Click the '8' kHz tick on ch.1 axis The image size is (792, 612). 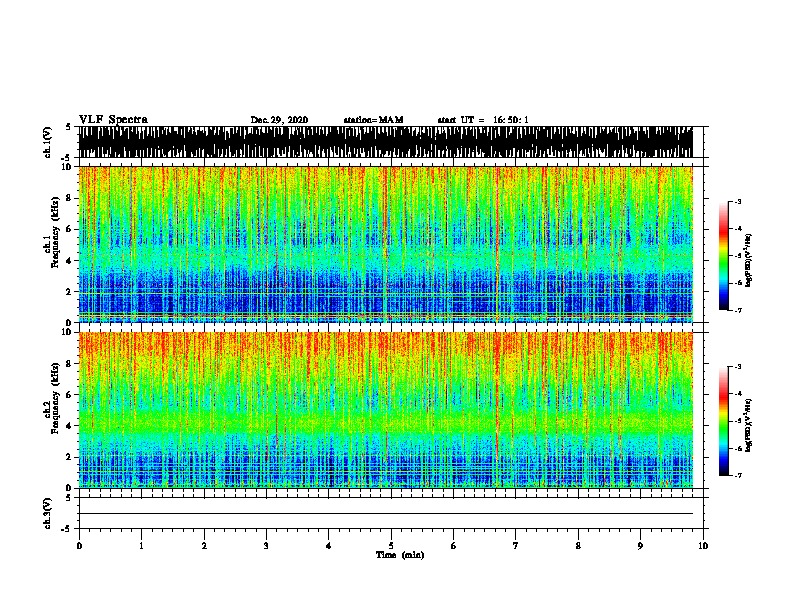point(69,198)
